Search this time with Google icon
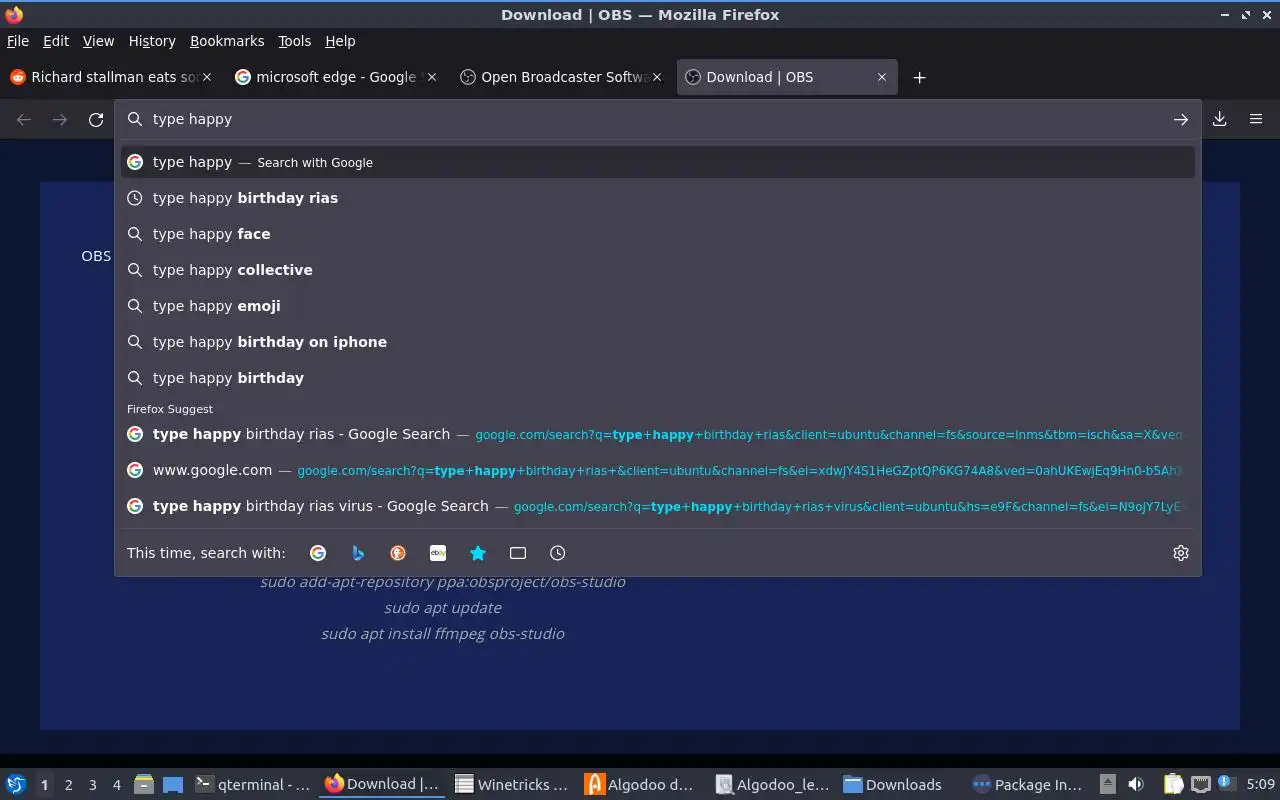Image resolution: width=1280 pixels, height=800 pixels. pyautogui.click(x=318, y=553)
